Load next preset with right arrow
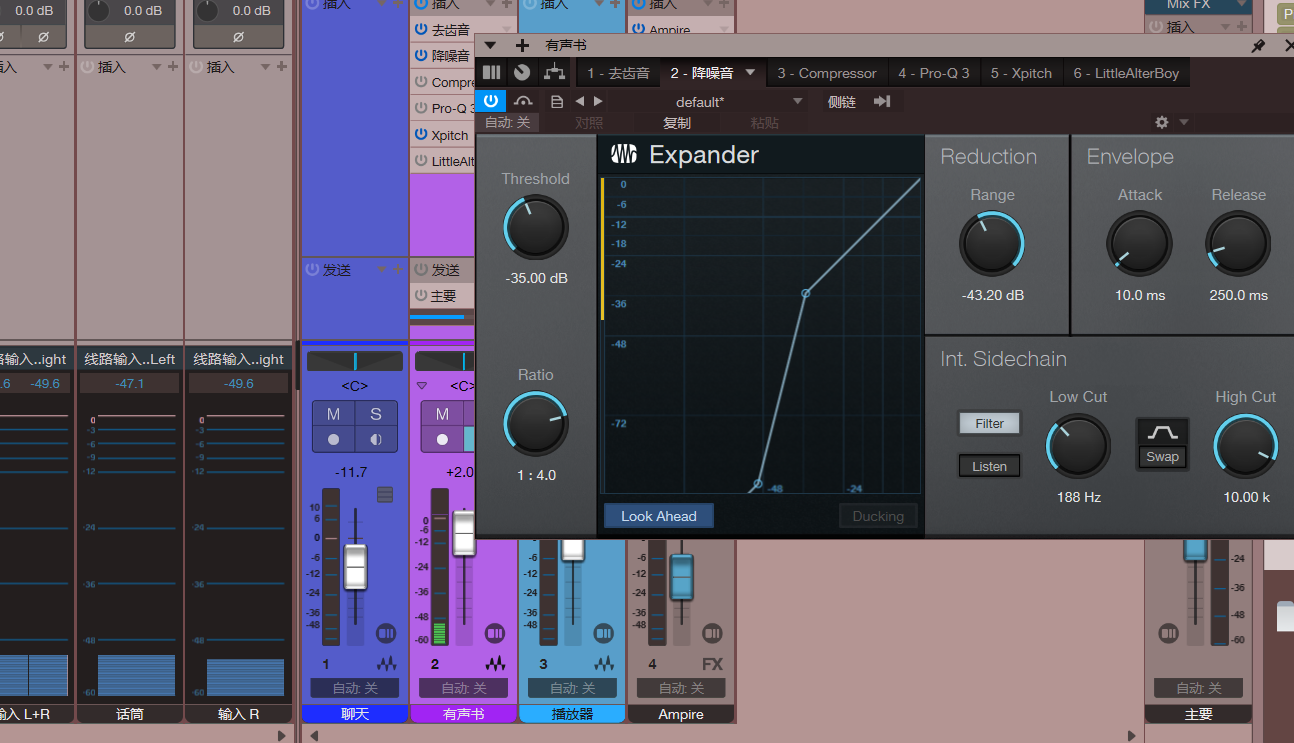This screenshot has width=1294, height=743. tap(598, 101)
